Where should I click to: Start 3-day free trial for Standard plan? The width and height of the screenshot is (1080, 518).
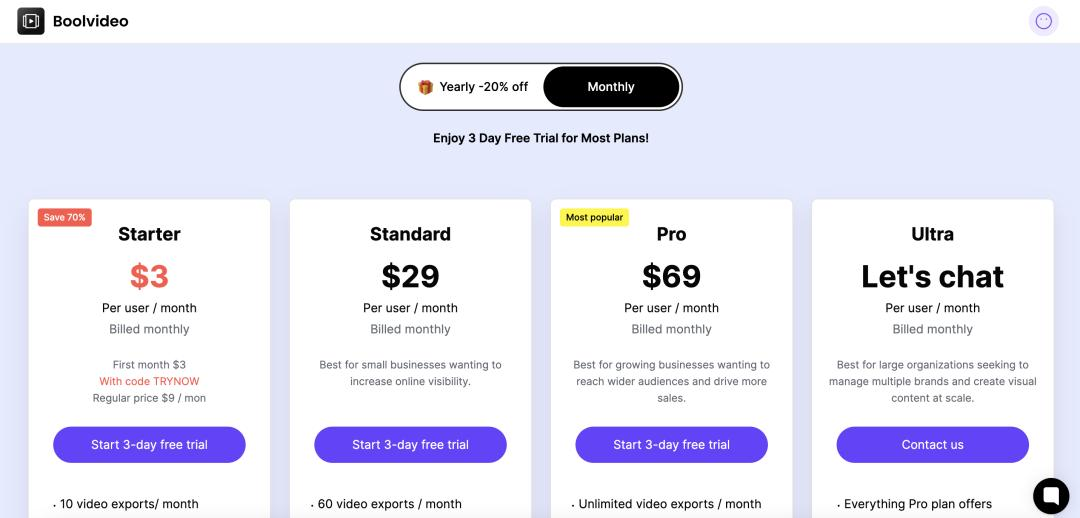tap(411, 444)
